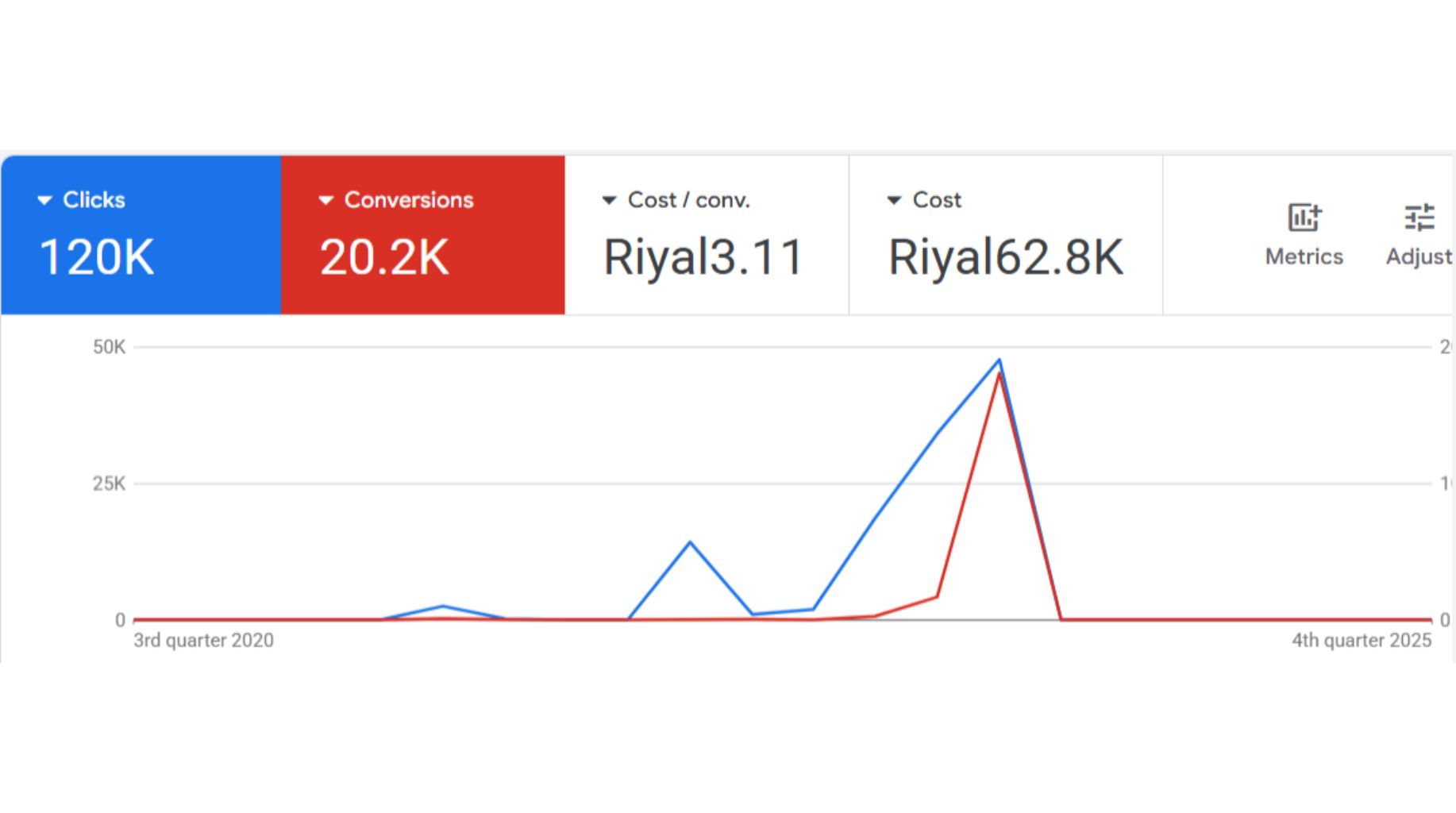Click the Conversions label text
Image resolution: width=1456 pixels, height=813 pixels.
coord(409,200)
